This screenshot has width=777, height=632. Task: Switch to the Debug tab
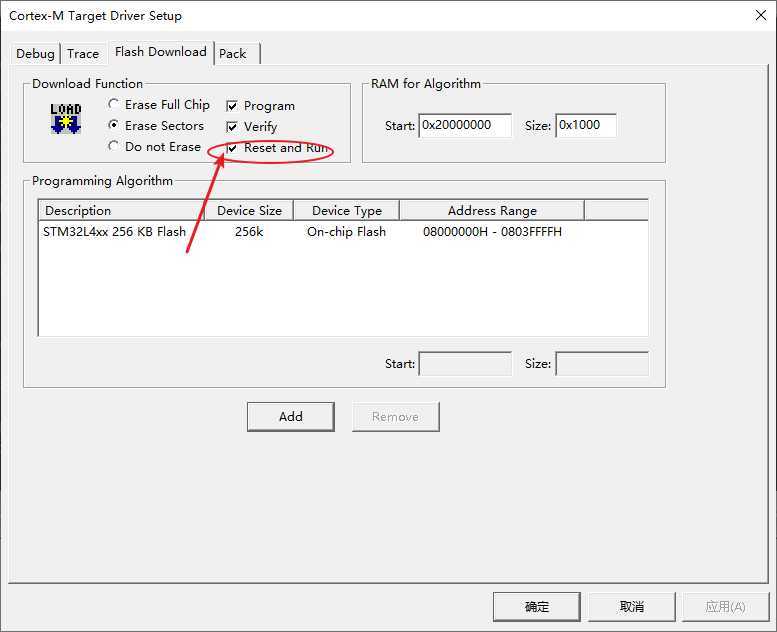click(x=35, y=54)
